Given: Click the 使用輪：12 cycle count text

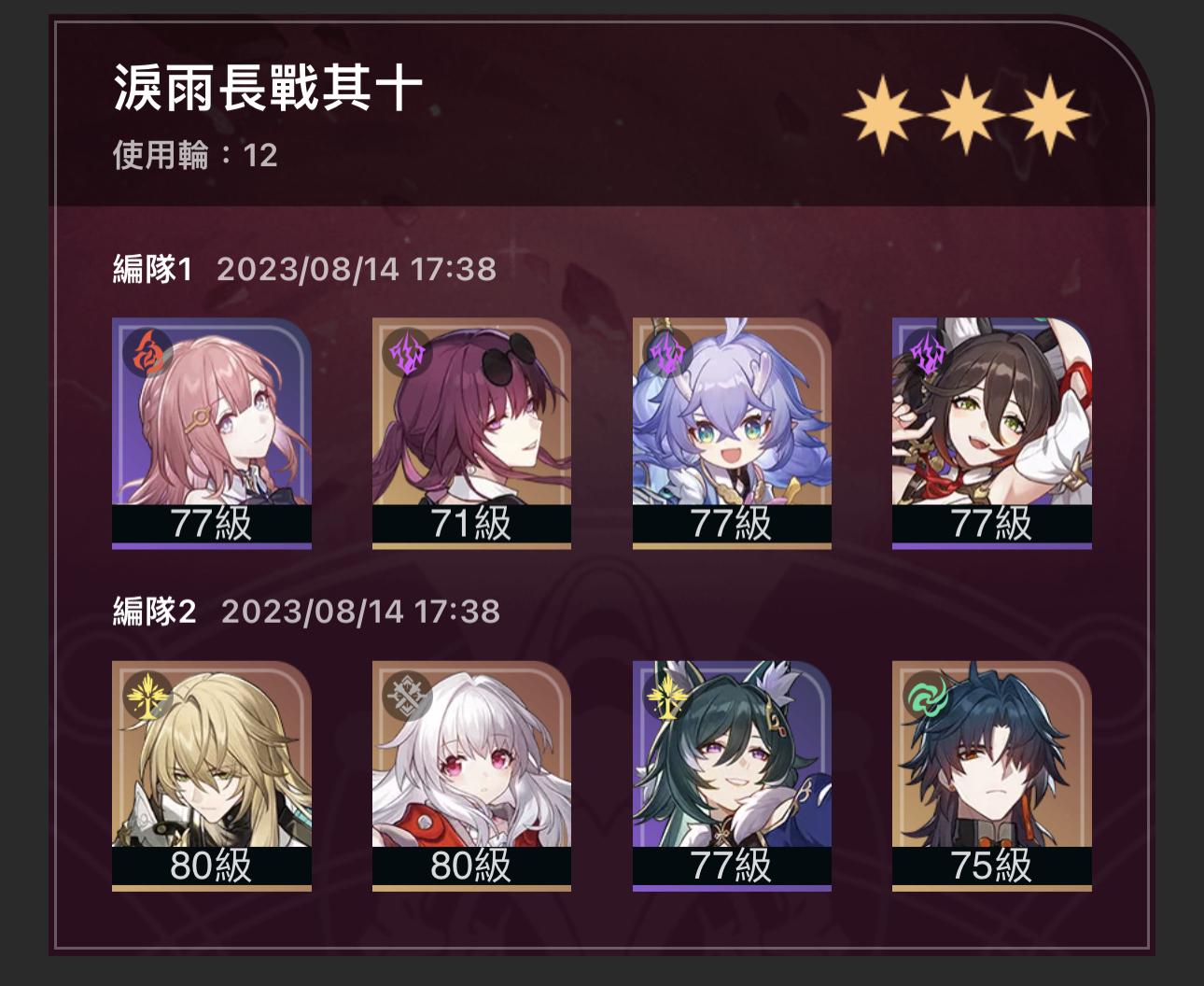Looking at the screenshot, I should (195, 155).
